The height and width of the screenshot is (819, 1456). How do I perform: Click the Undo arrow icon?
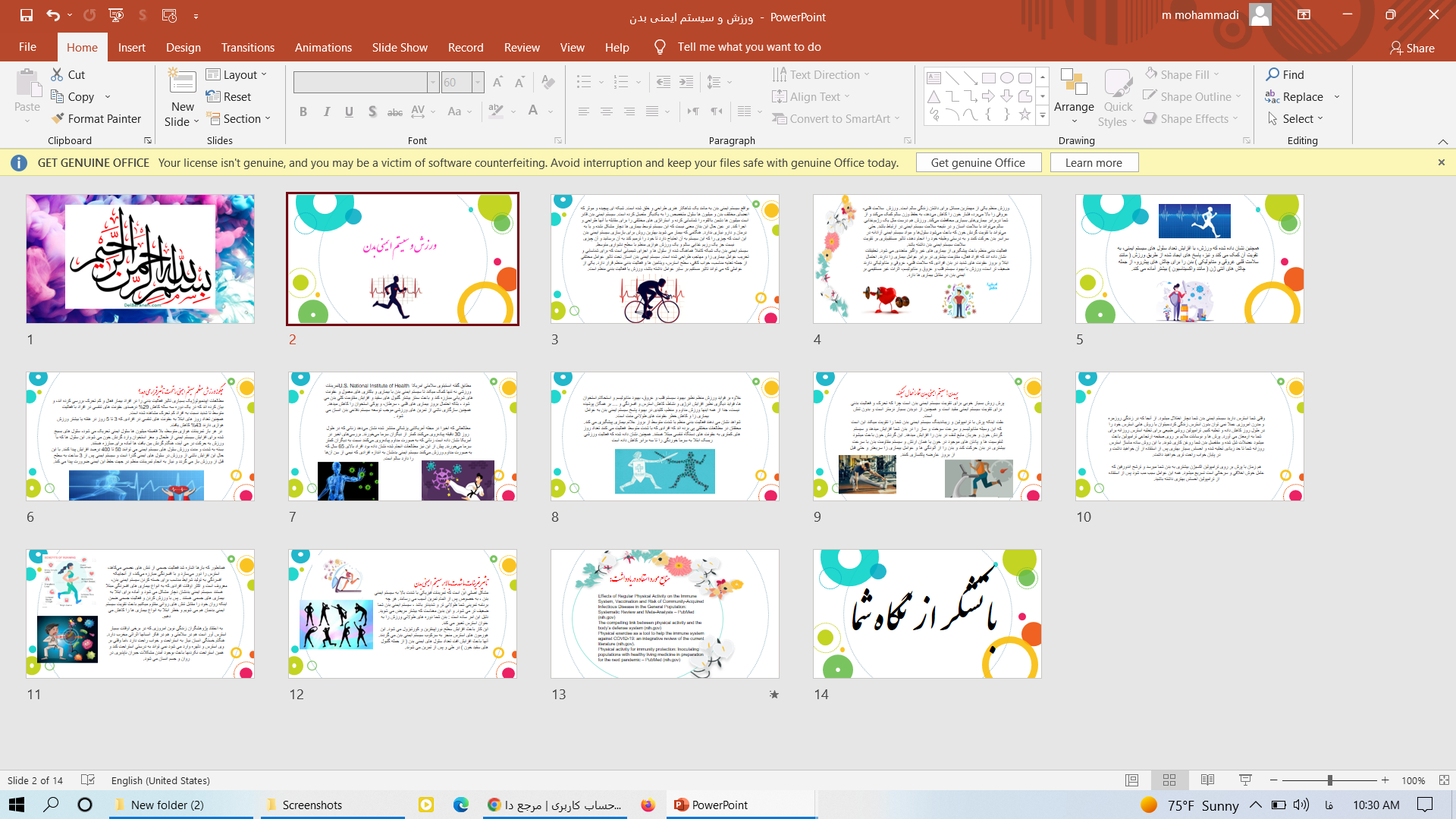point(52,15)
